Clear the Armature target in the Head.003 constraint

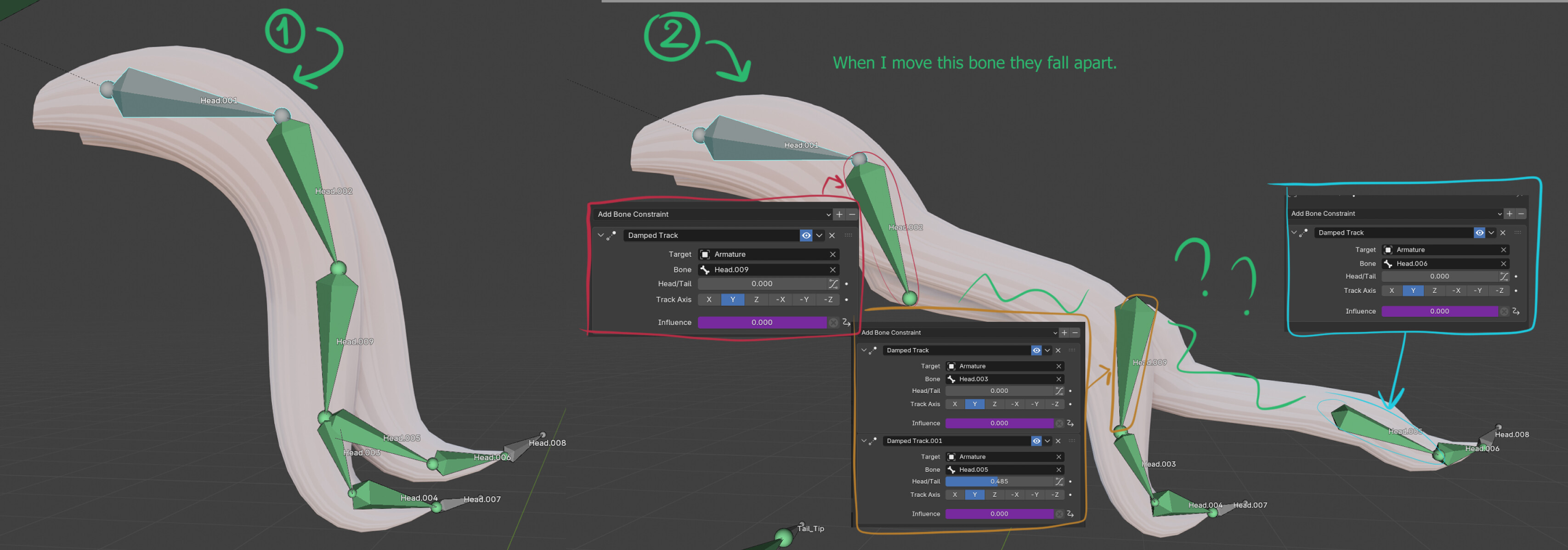click(x=1059, y=366)
